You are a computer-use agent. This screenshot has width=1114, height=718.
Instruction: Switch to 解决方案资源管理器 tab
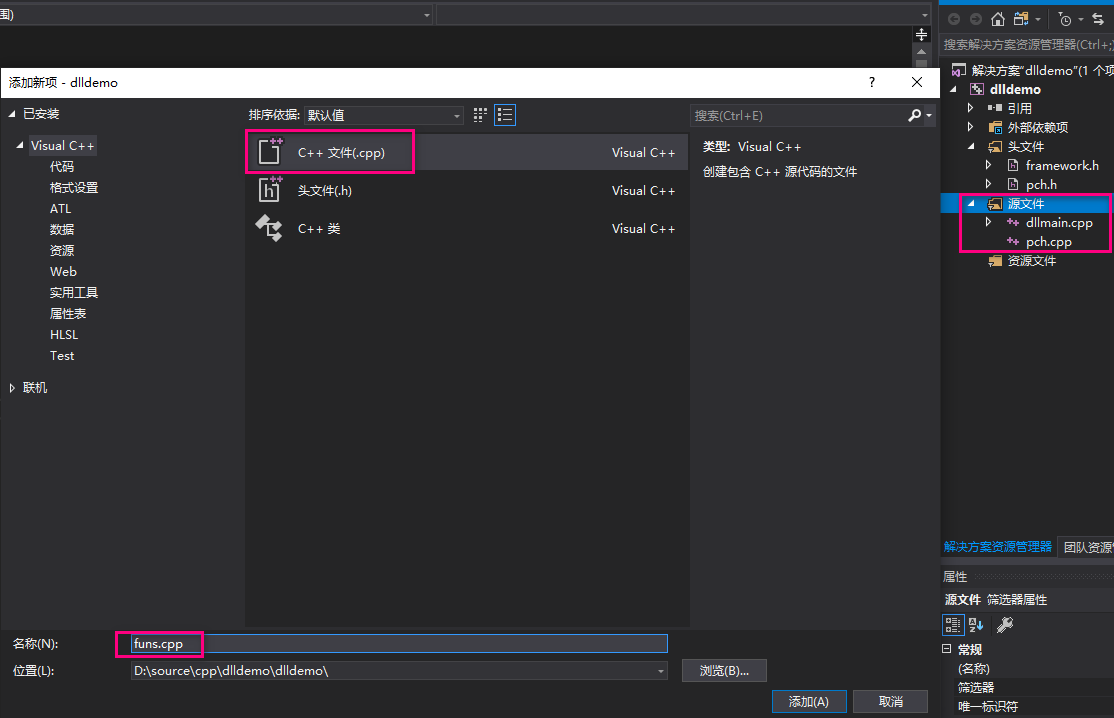(x=997, y=547)
